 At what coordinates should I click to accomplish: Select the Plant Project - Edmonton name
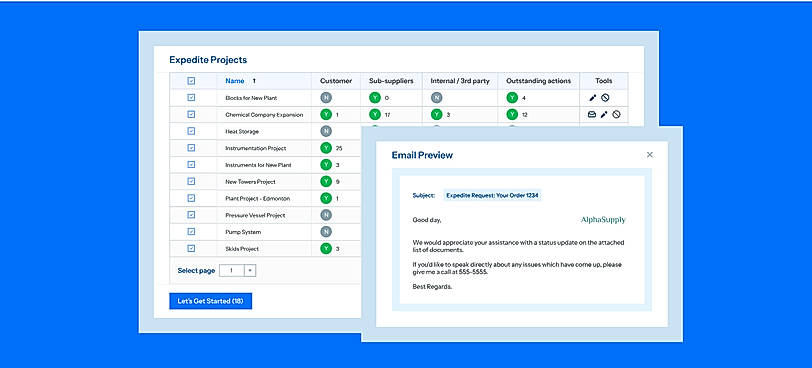coord(257,198)
